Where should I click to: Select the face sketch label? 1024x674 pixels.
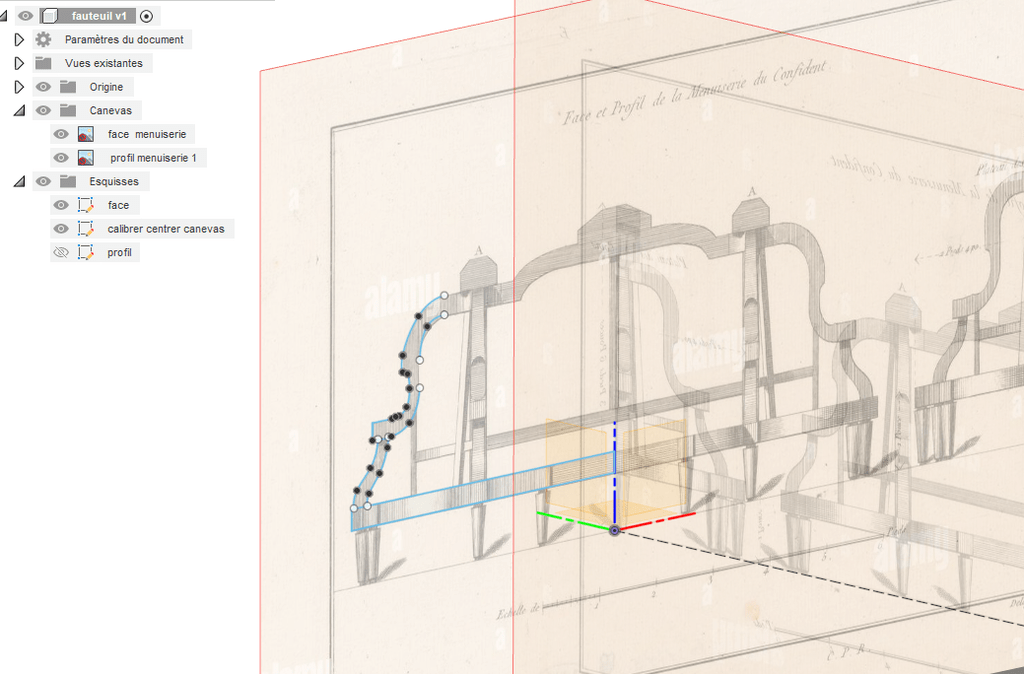point(118,205)
